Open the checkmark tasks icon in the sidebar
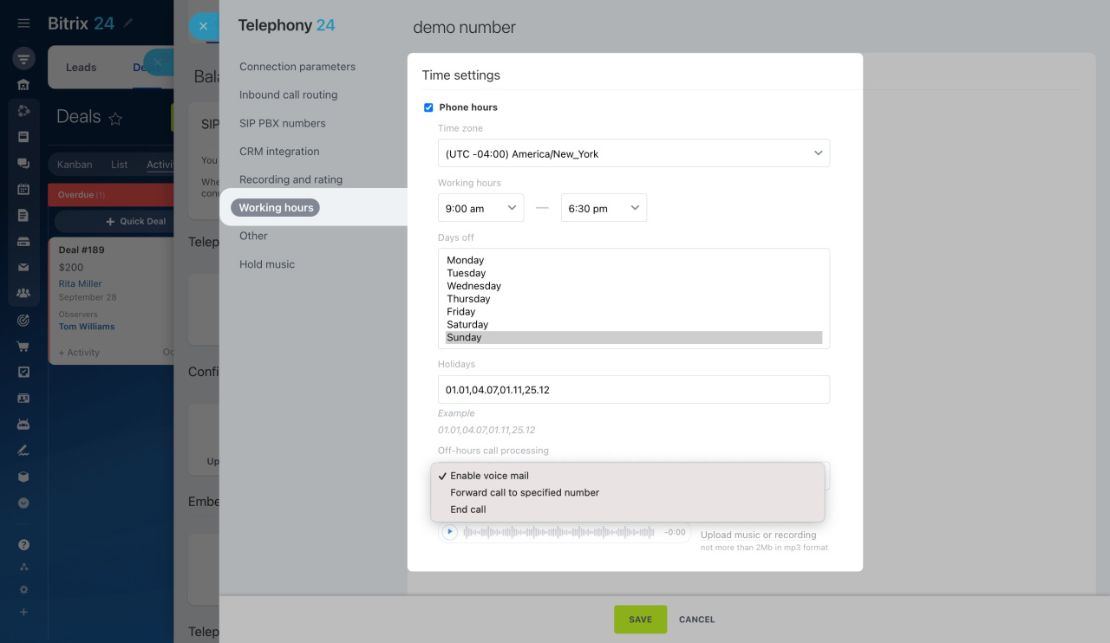The width and height of the screenshot is (1110, 643). click(23, 372)
